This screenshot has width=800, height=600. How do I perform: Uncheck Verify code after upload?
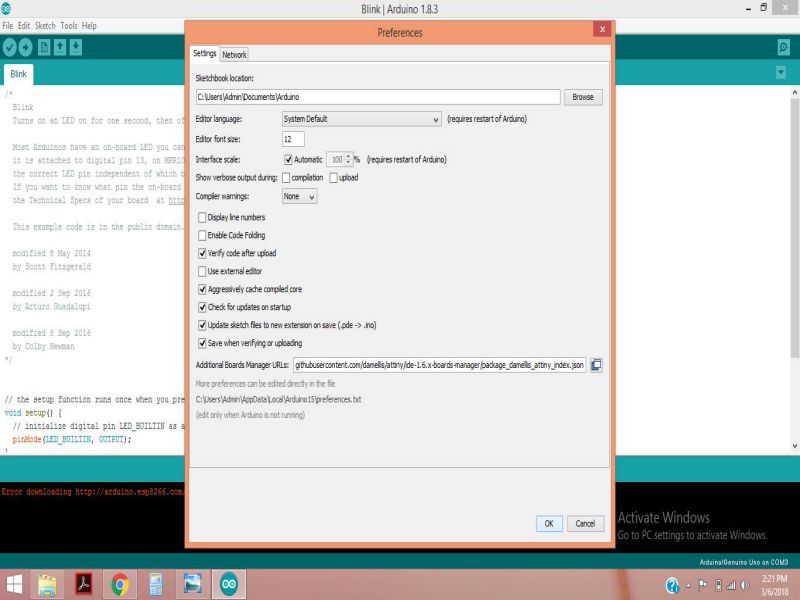[202, 253]
